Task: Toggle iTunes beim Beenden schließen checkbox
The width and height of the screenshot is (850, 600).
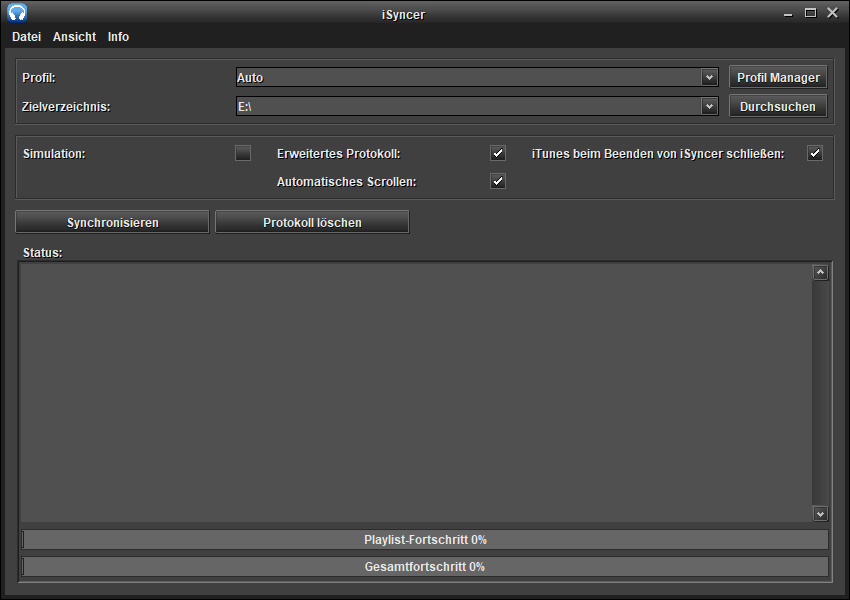Action: [815, 153]
